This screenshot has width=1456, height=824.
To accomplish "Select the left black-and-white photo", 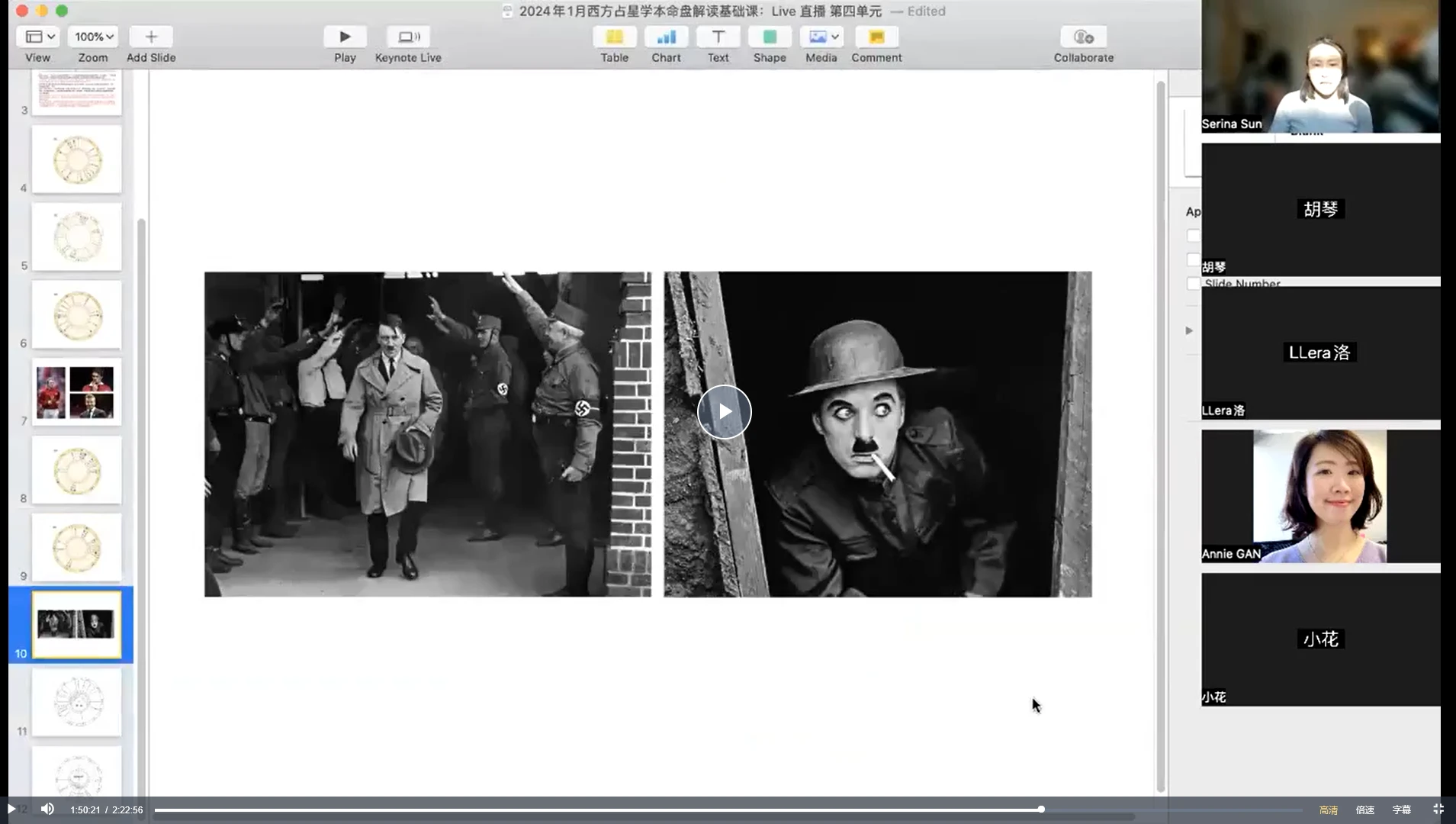I will pyautogui.click(x=428, y=434).
